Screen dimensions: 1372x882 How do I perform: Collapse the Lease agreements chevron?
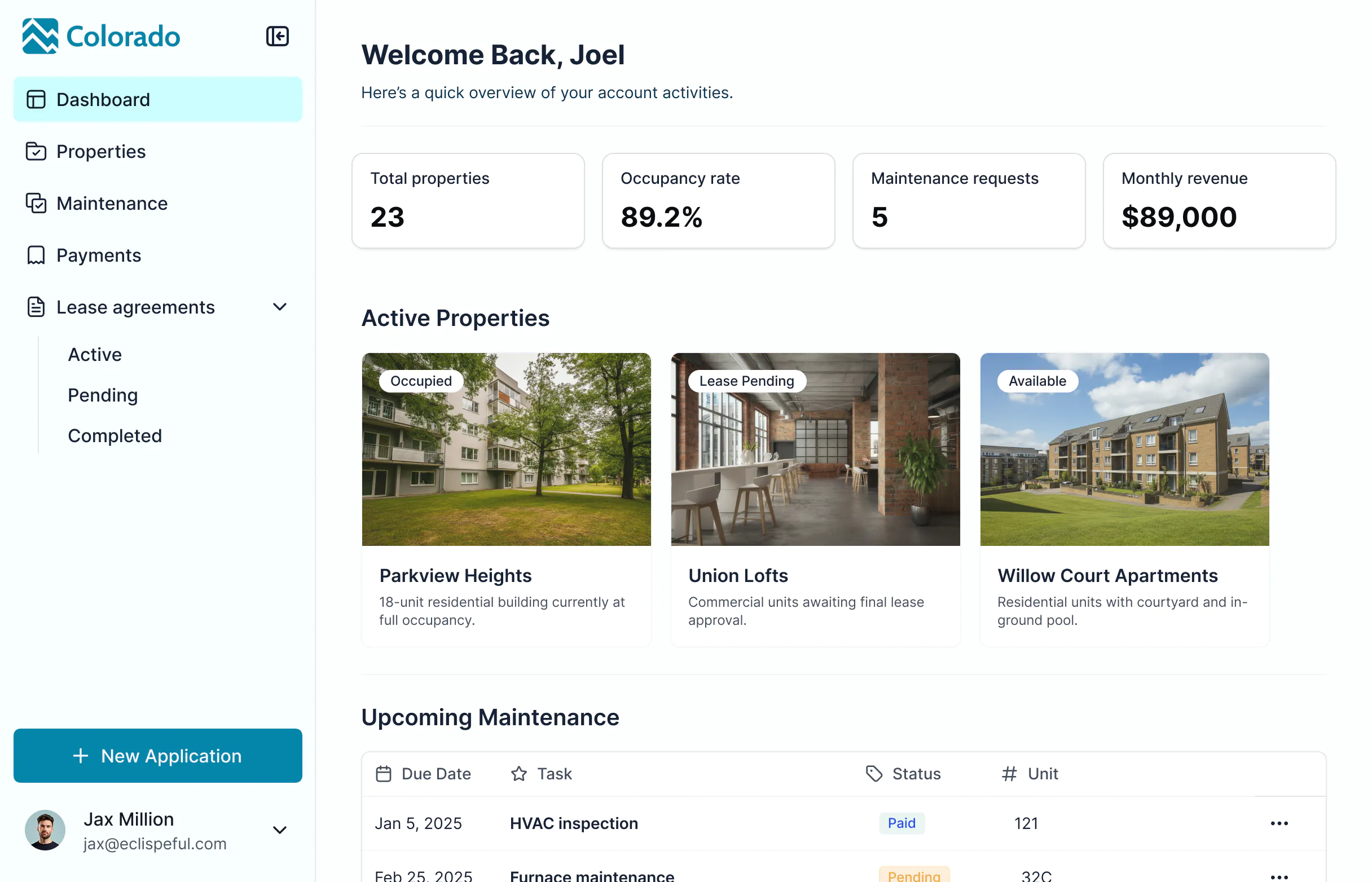280,307
